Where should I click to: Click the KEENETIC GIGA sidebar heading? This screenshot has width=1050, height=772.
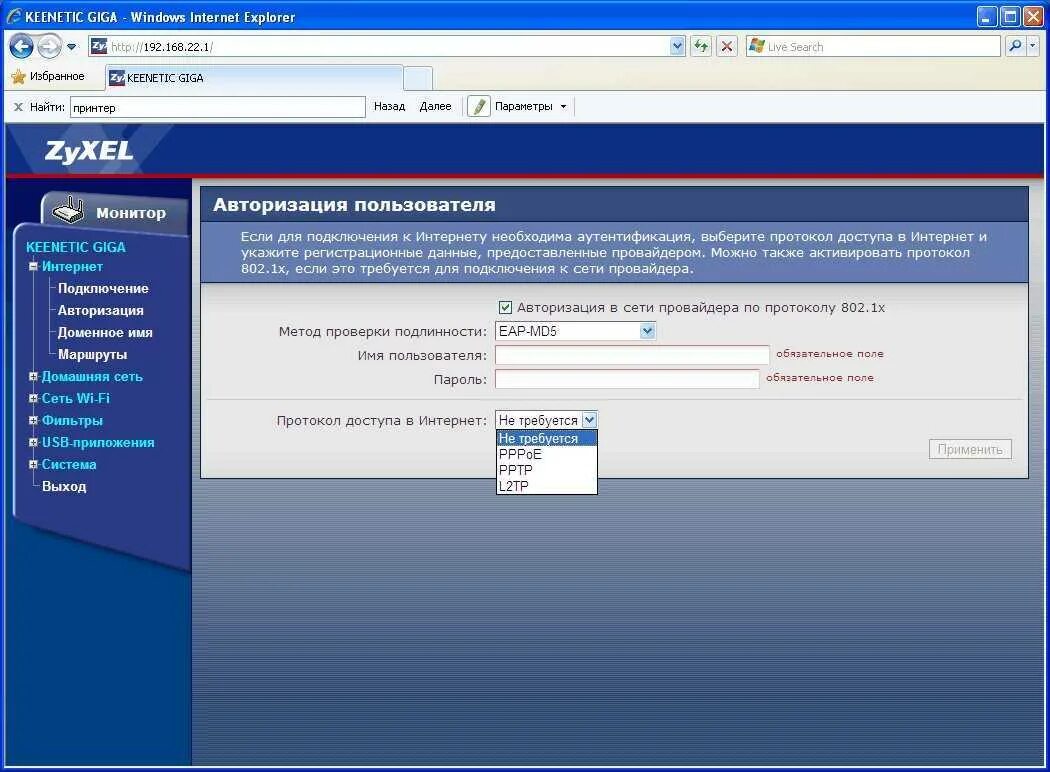click(76, 247)
